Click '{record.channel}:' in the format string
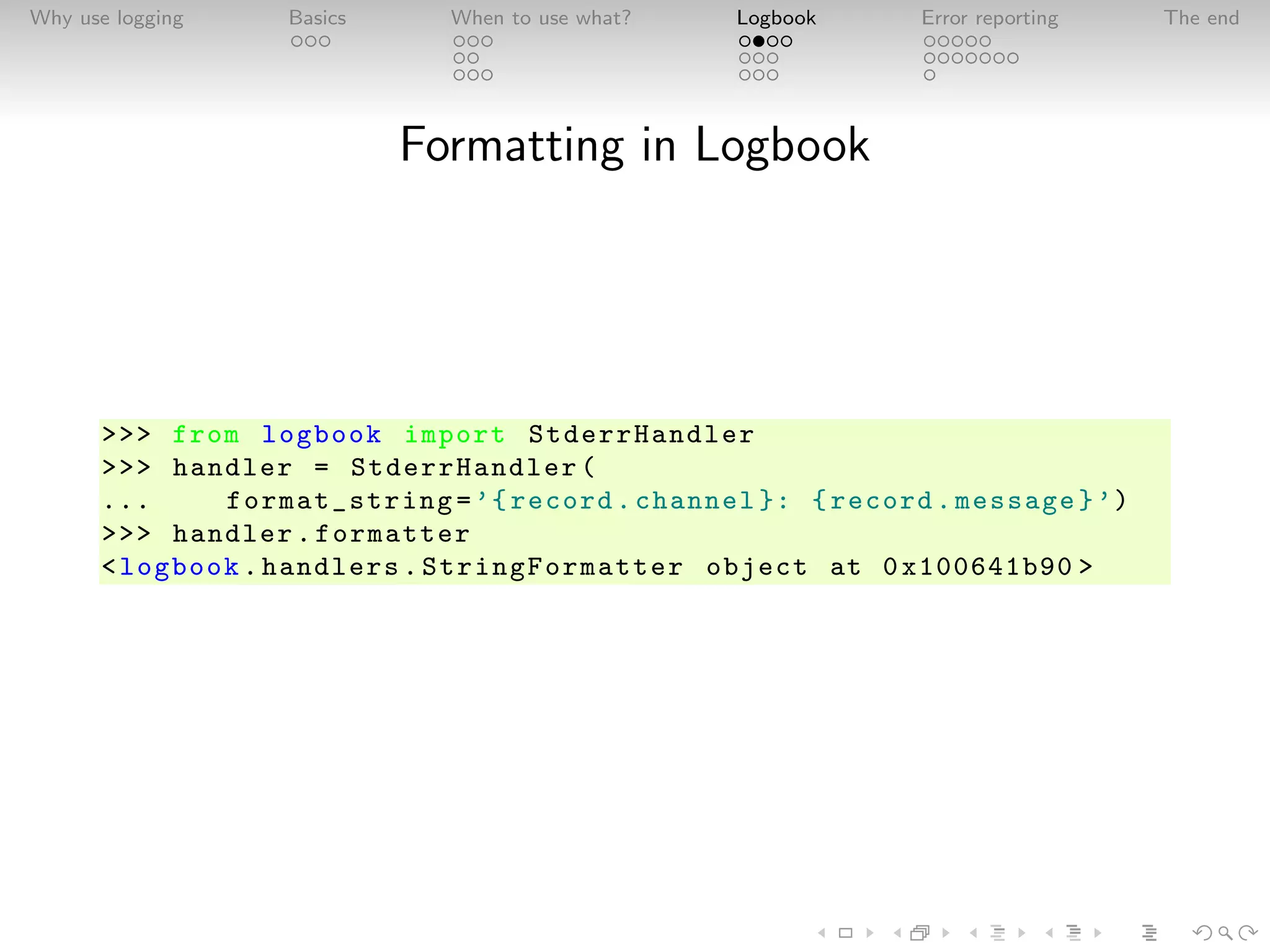Image resolution: width=1270 pixels, height=952 pixels. click(x=641, y=501)
